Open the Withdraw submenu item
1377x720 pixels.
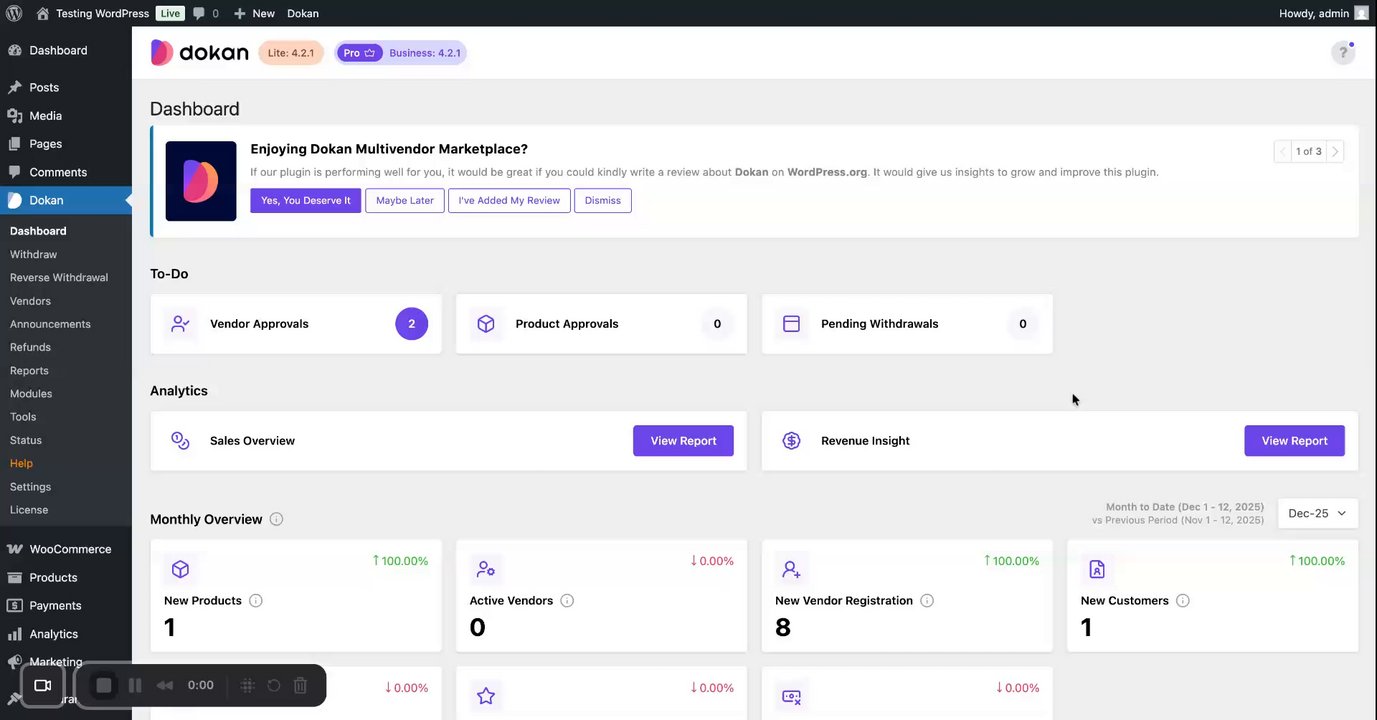33,254
